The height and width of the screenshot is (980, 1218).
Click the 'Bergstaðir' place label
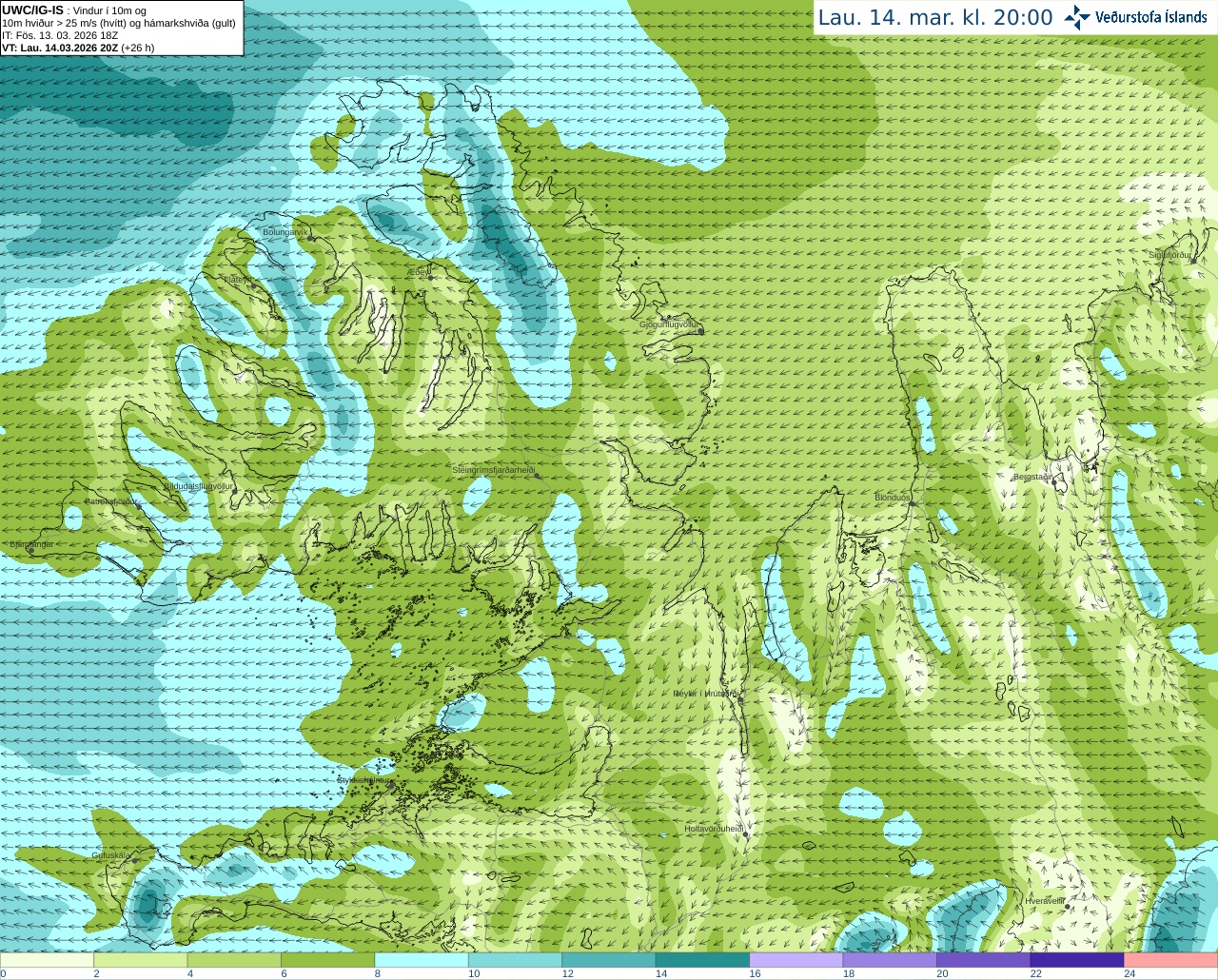click(1032, 477)
